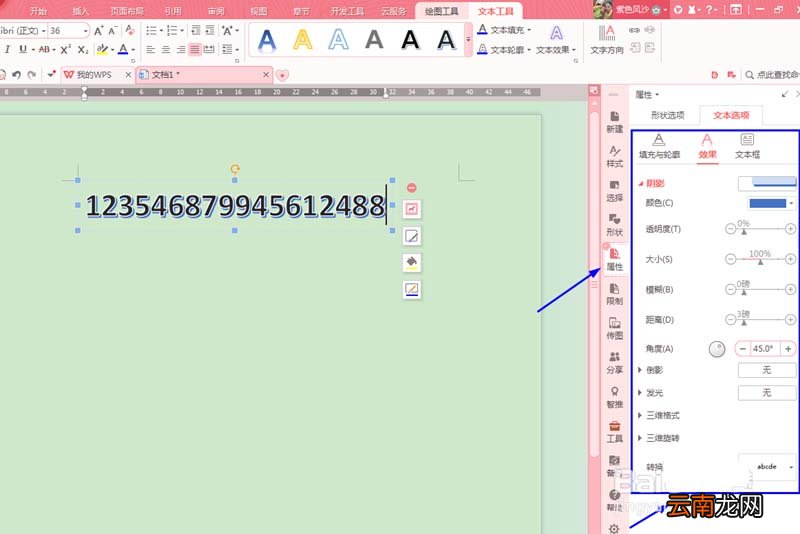Open the 选择 sidebar panel
The image size is (800, 534).
tap(614, 191)
